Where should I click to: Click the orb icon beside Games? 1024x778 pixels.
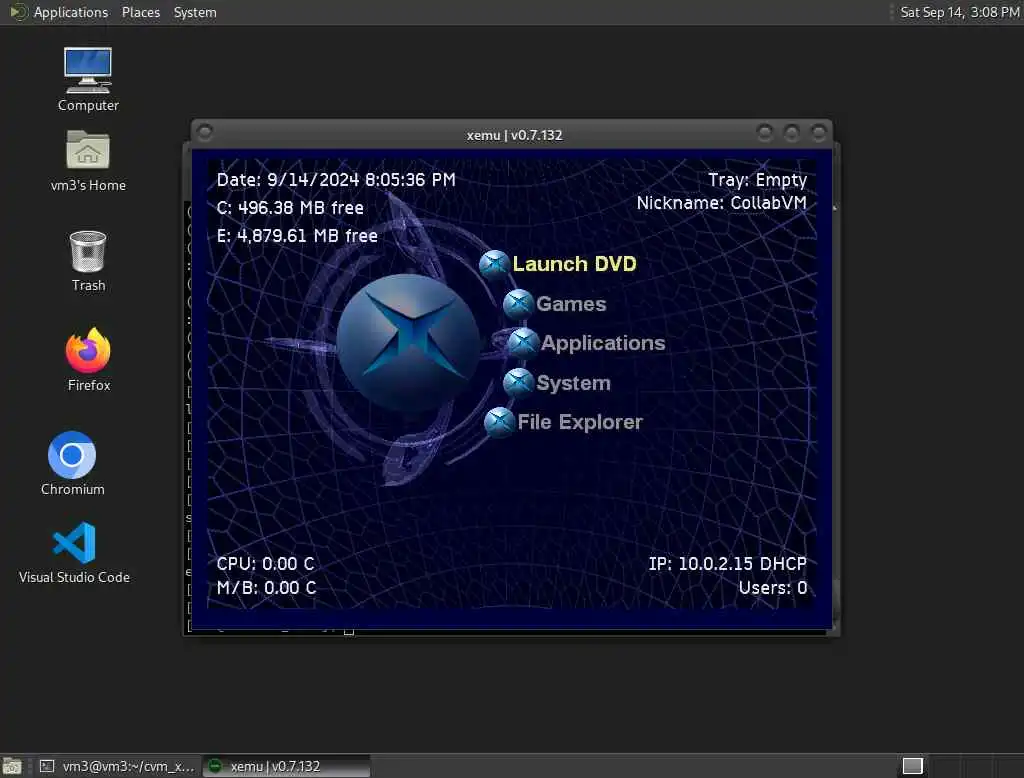(519, 304)
